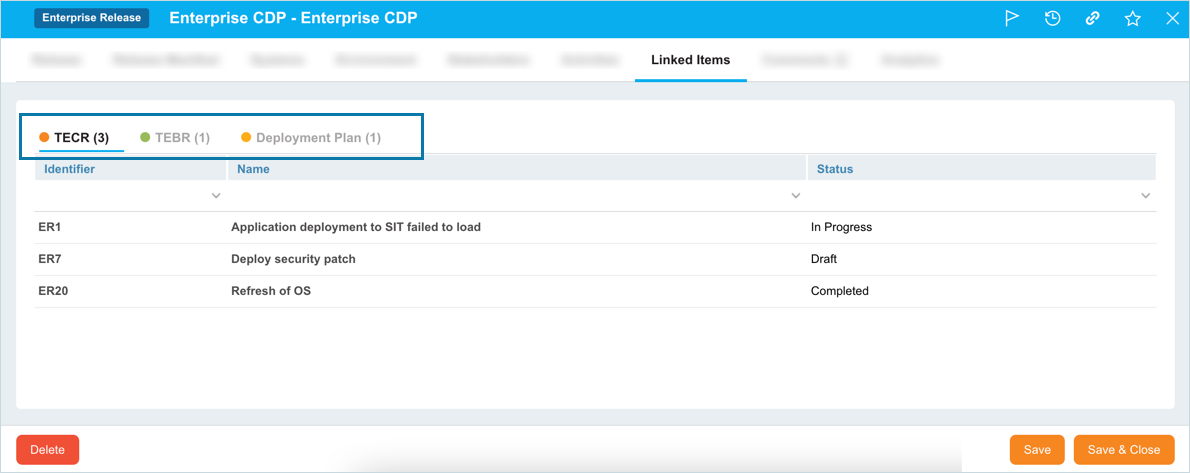
Task: Open the Name column filter dropdown
Action: tap(795, 196)
